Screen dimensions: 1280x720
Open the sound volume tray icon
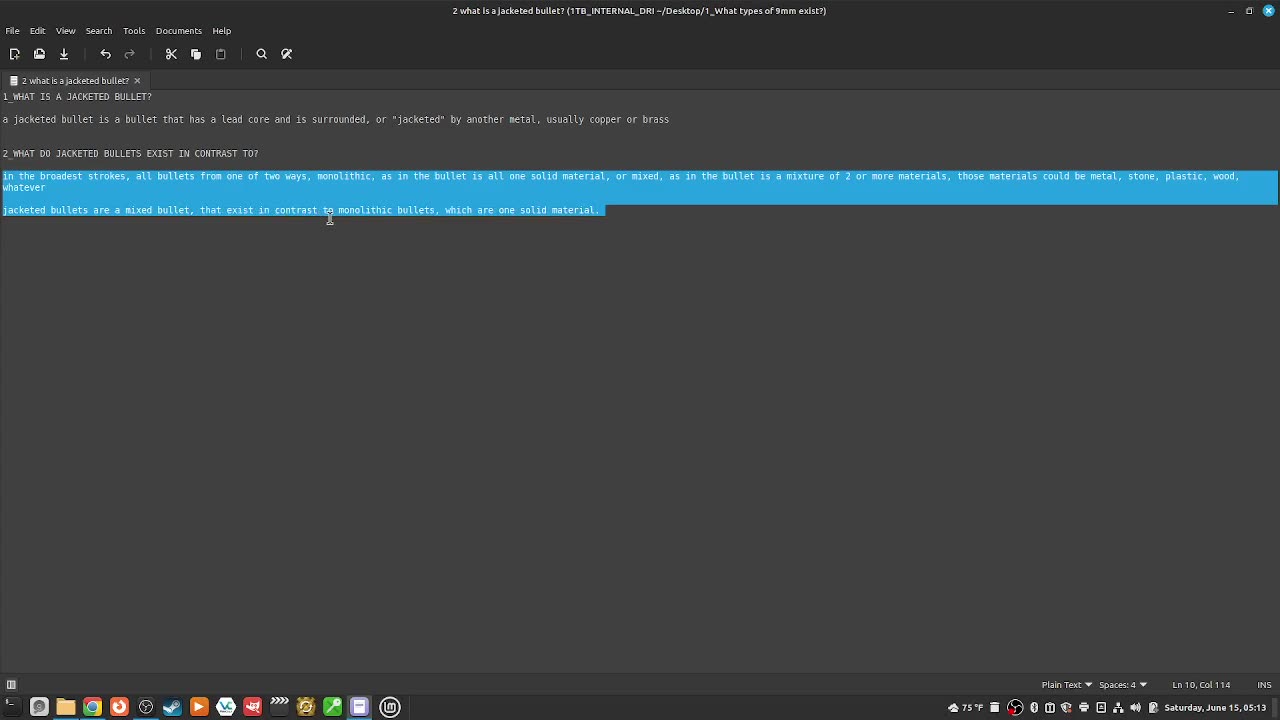1135,708
